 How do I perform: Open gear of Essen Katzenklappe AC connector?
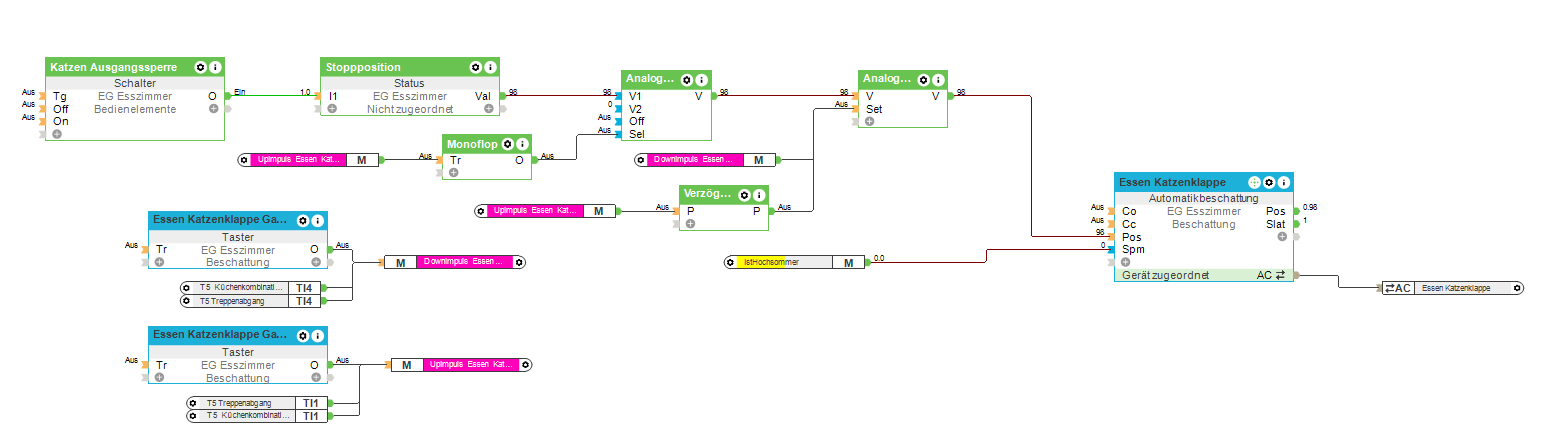click(1517, 288)
